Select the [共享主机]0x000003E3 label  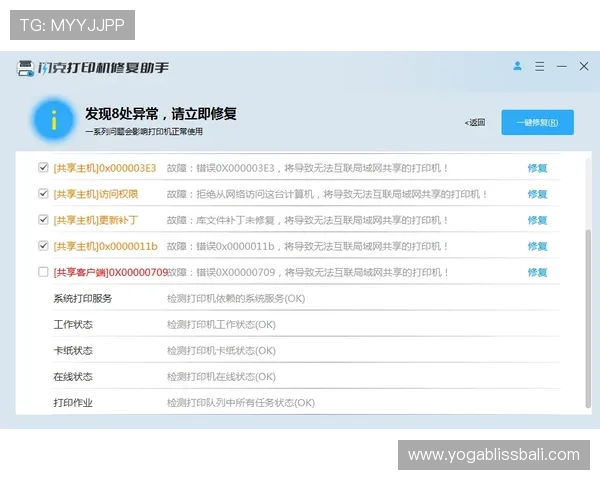[105, 168]
